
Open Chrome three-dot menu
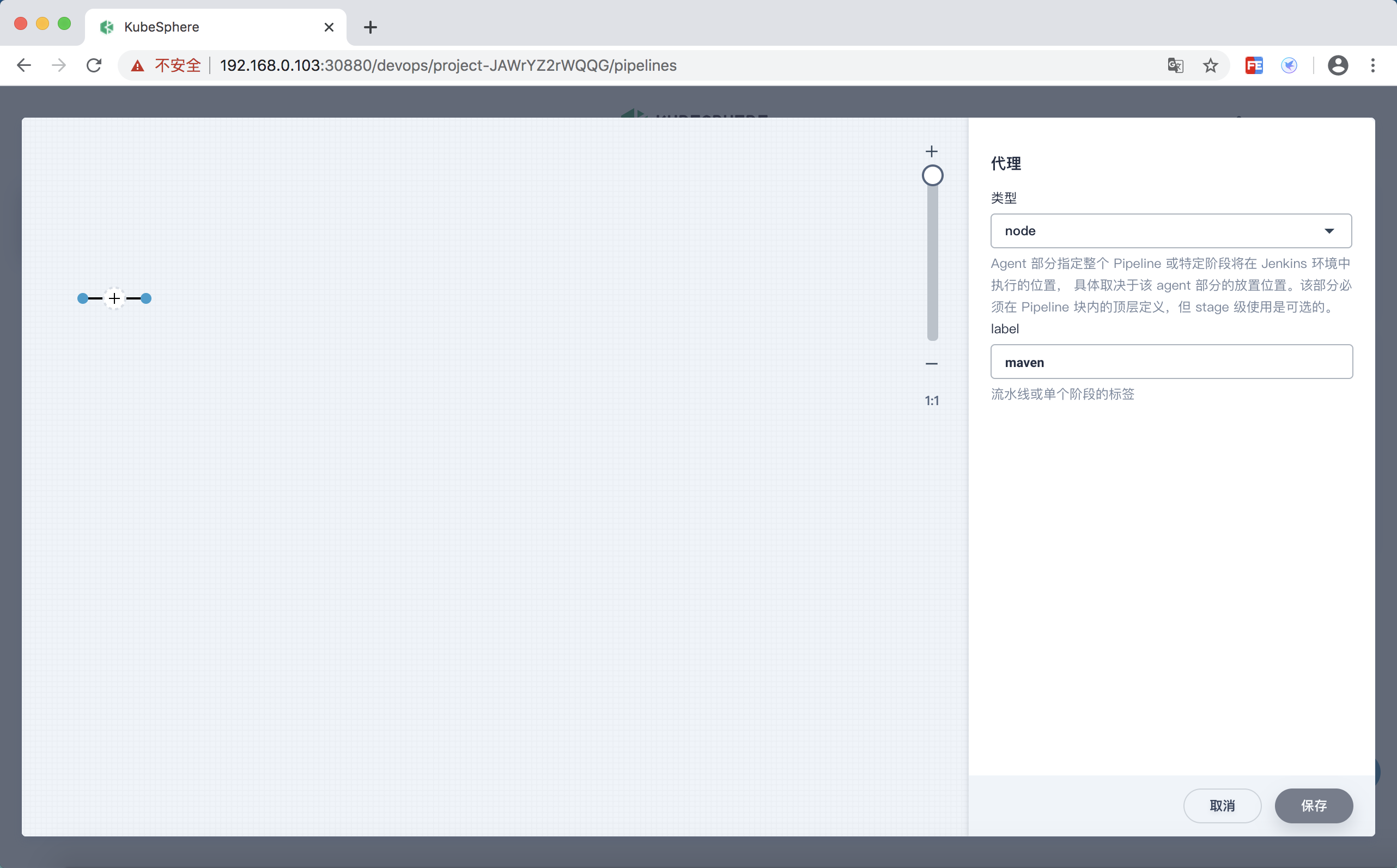[1373, 65]
